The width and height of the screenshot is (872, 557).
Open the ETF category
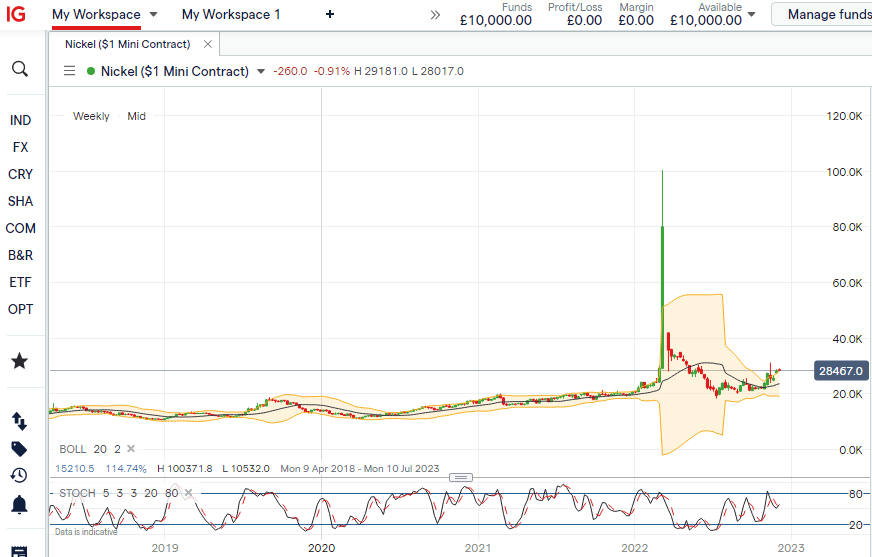pos(20,282)
